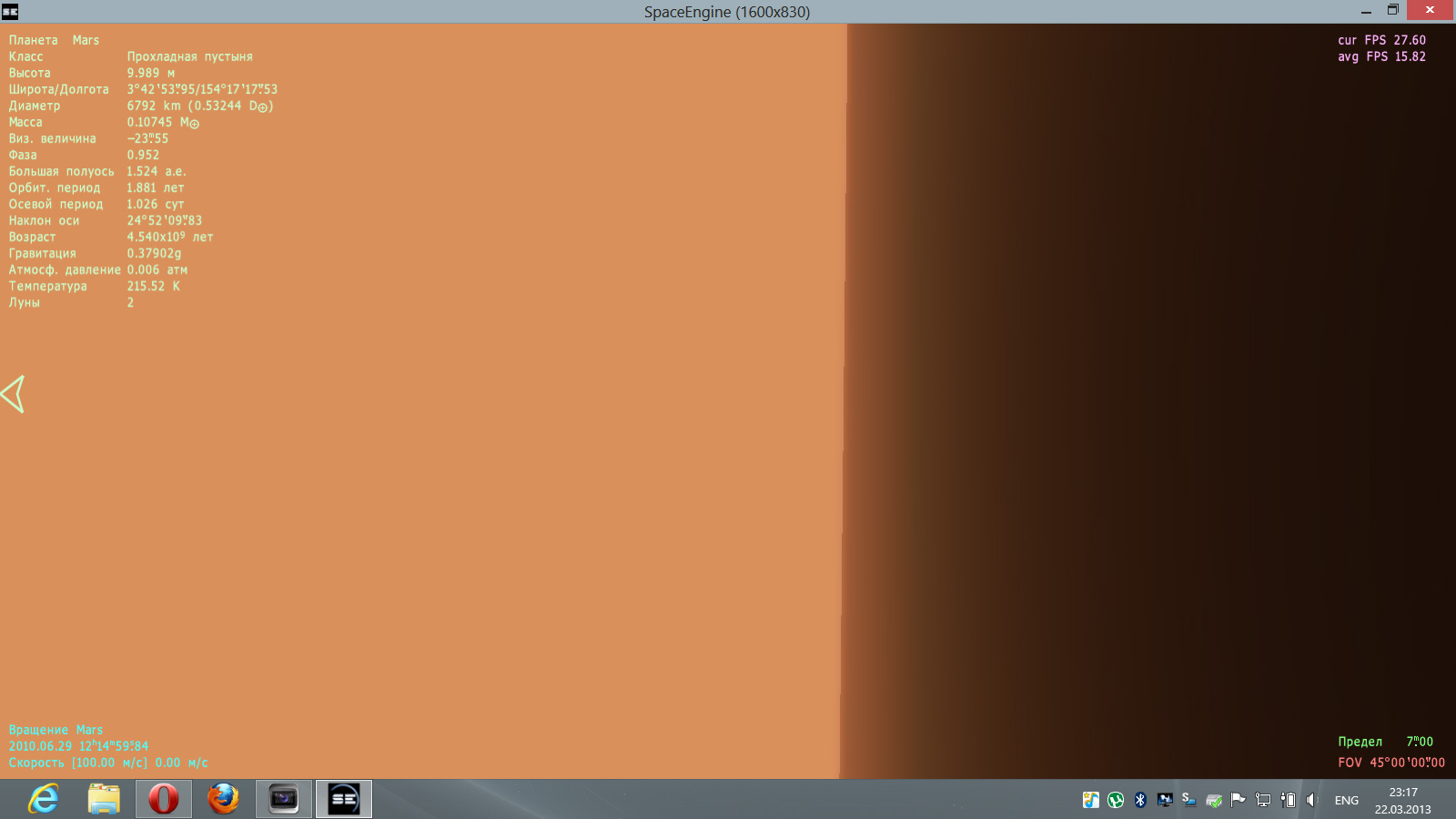The image size is (1456, 819).
Task: Click the diameter value '6792 km'
Action: [x=154, y=106]
